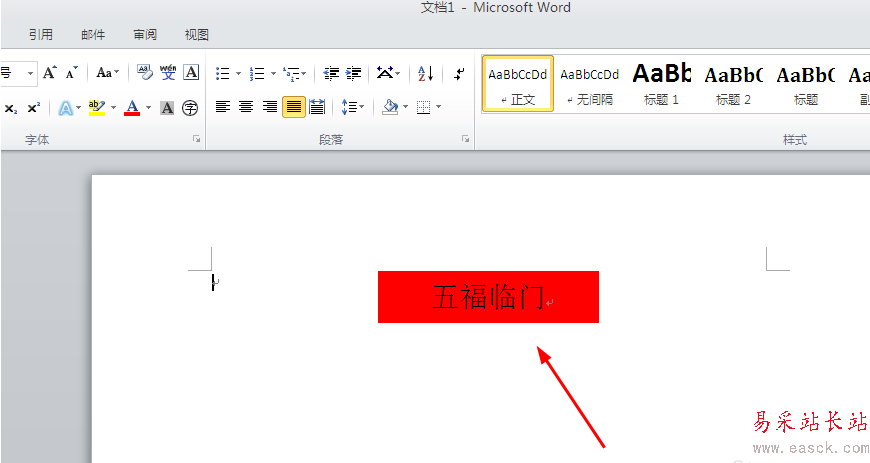Toggle subscript formatting
This screenshot has height=463, width=870.
coord(11,108)
